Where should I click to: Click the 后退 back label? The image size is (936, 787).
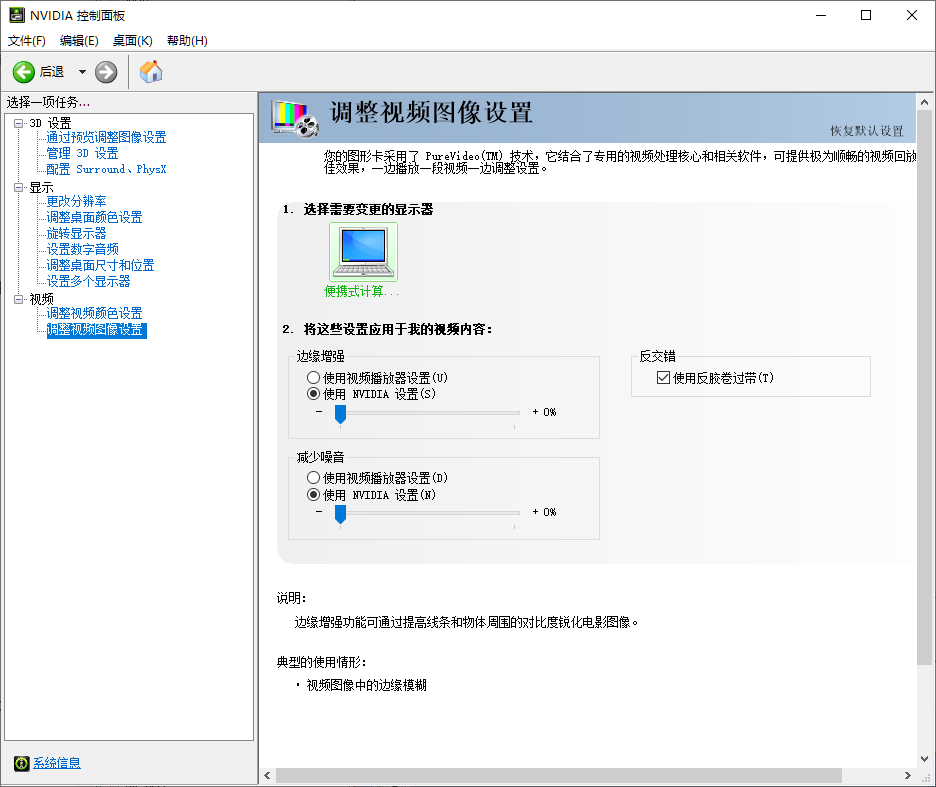pos(52,72)
